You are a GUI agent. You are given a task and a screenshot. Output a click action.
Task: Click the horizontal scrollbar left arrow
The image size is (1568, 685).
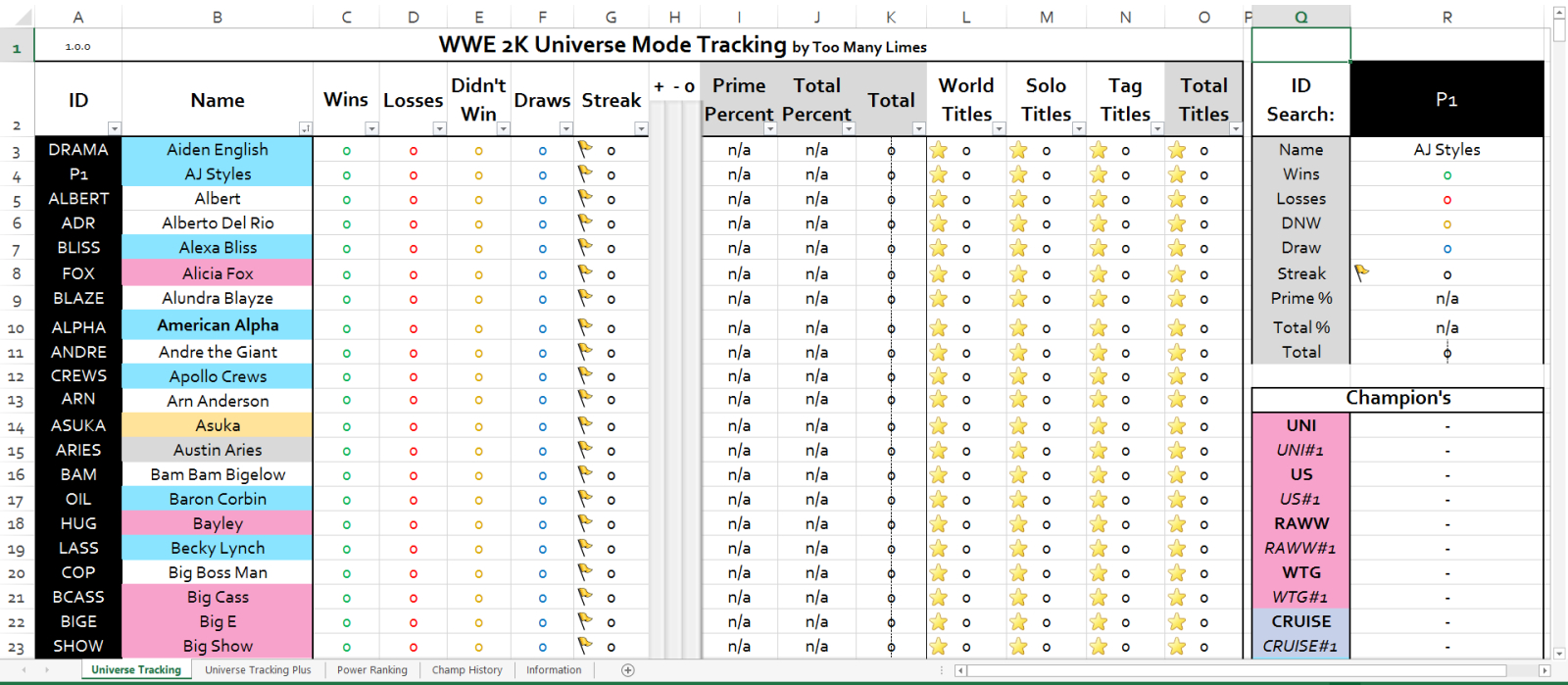pos(961,670)
